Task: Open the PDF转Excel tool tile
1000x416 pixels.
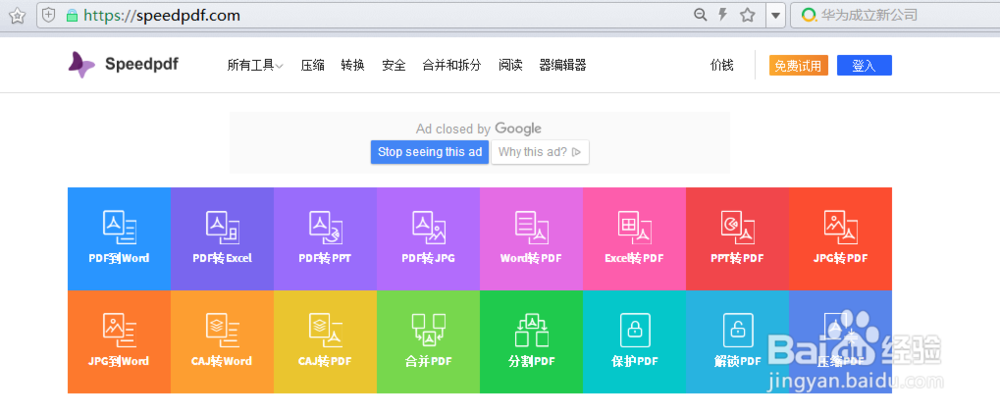Action: [x=222, y=239]
